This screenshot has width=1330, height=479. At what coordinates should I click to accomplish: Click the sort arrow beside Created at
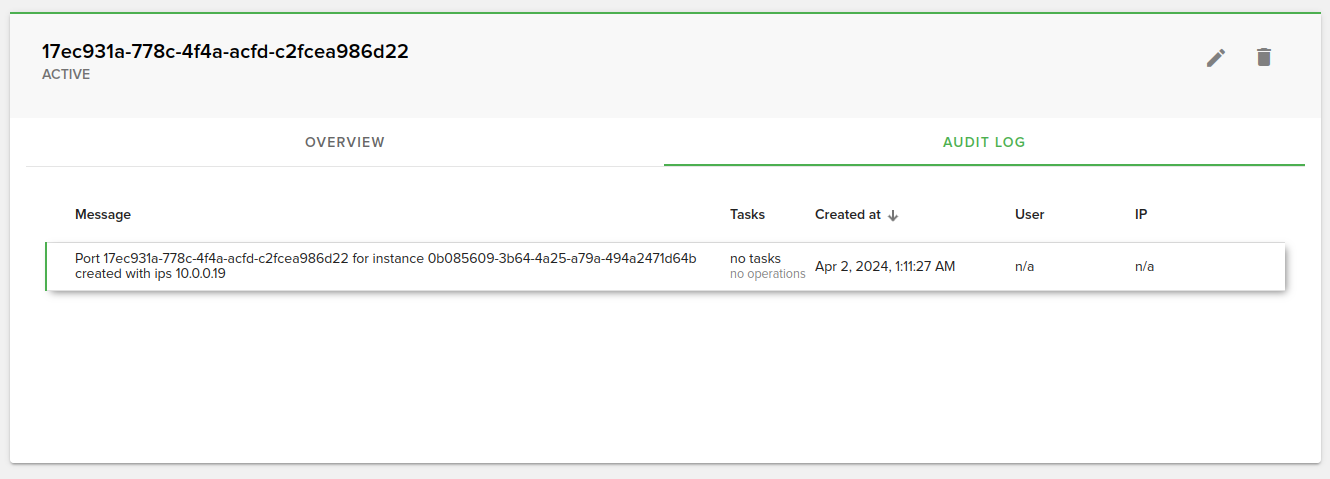click(x=893, y=215)
